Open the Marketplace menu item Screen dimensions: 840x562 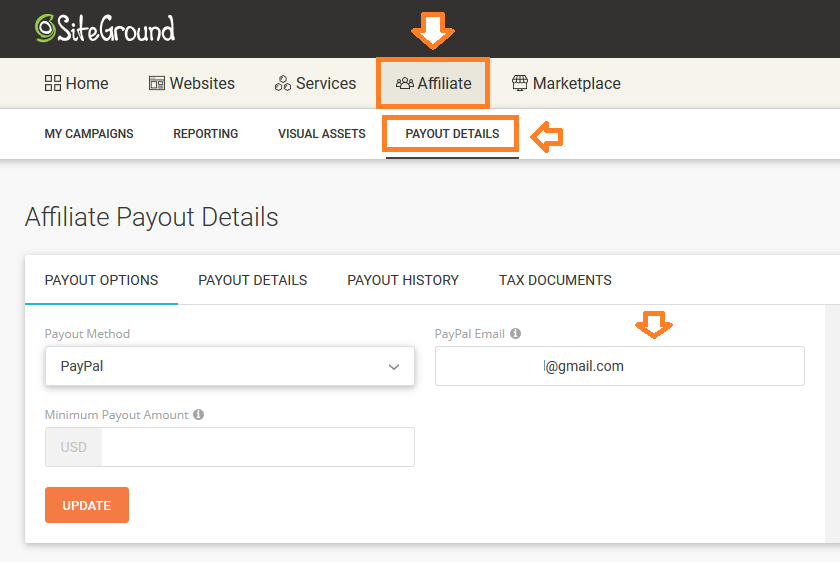(x=566, y=83)
